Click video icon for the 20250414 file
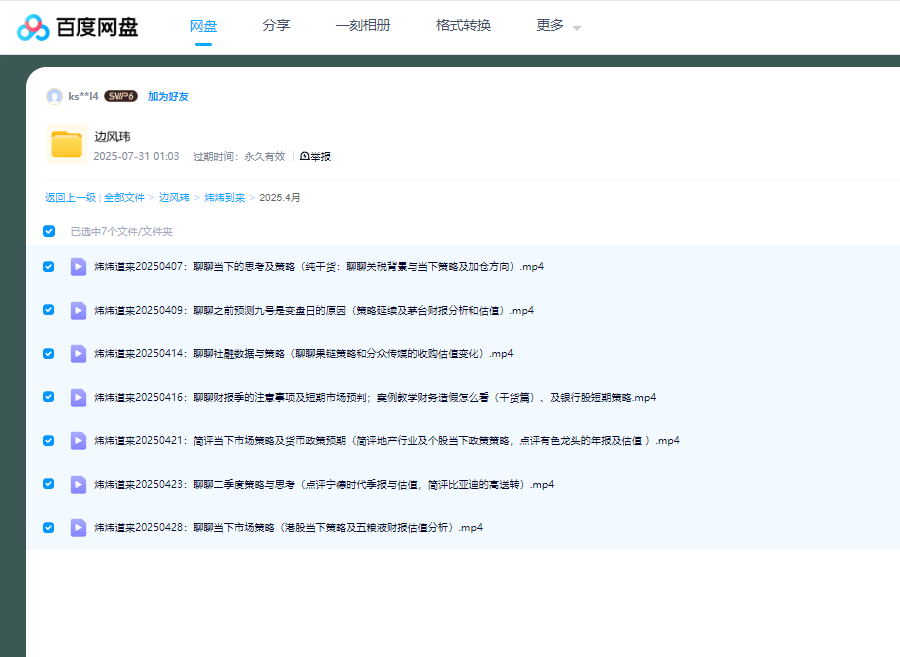 pos(78,354)
